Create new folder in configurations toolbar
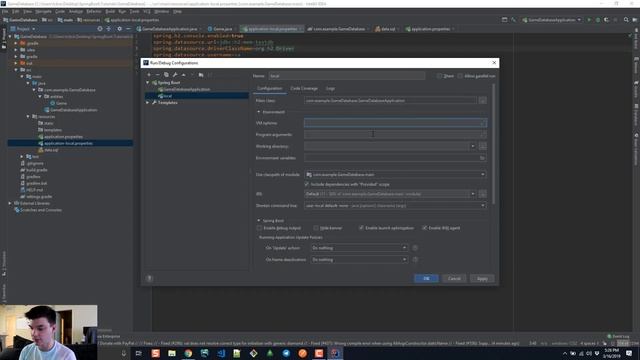The height and width of the screenshot is (360, 640). tap(201, 75)
